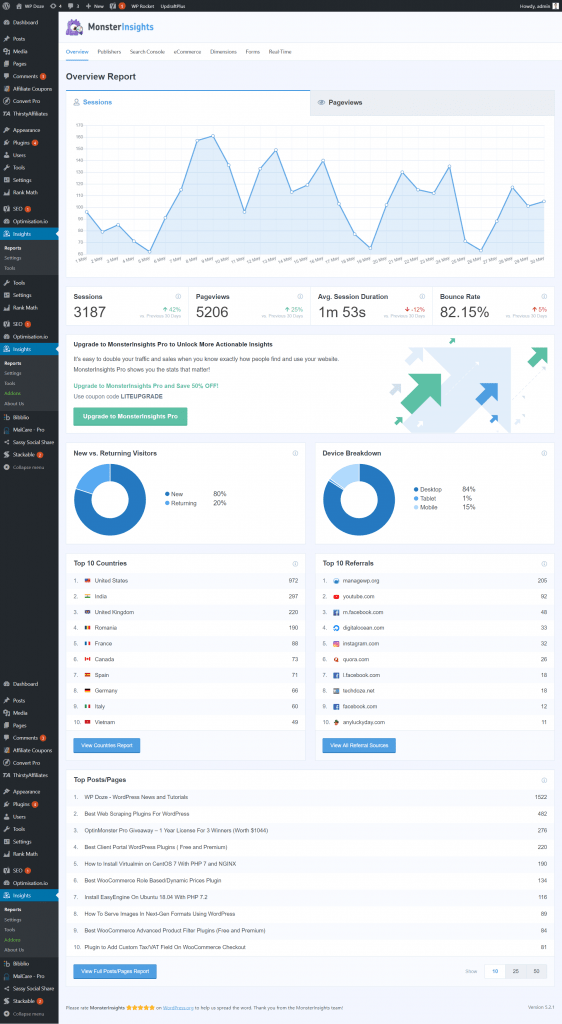Open comments bubble in the admin bar
This screenshot has height=1024, width=562.
73,5
